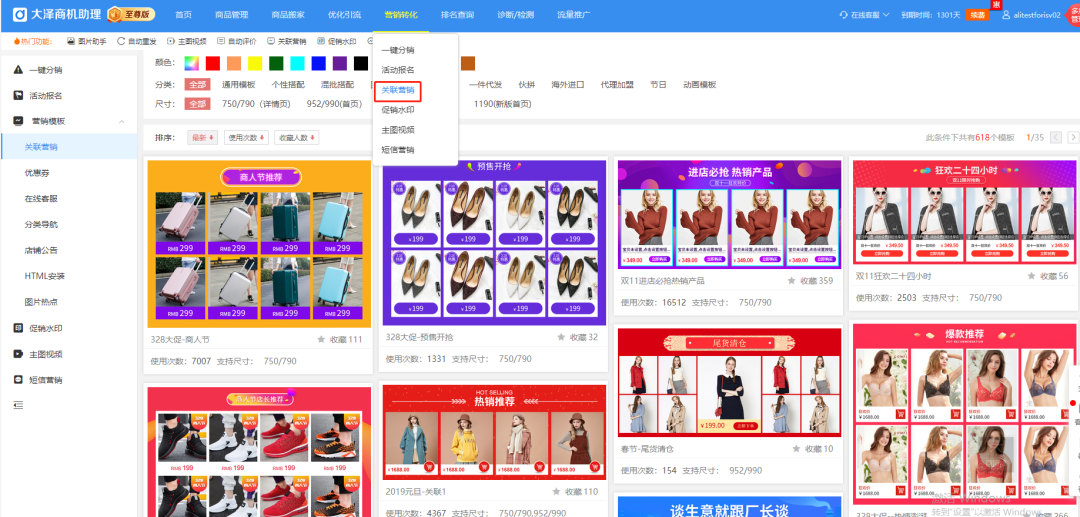Viewport: 1080px width, 517px height.
Task: Open the 流量推广 top navigation tab
Action: (x=573, y=14)
